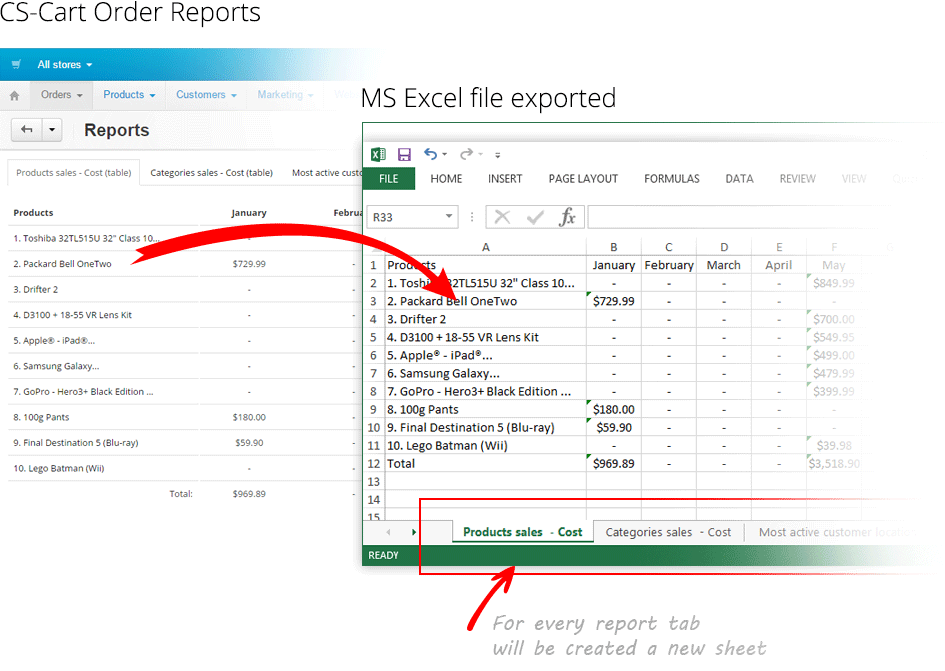The width and height of the screenshot is (945, 671).
Task: Customize the Quick Access Toolbar dropdown
Action: pos(497,155)
